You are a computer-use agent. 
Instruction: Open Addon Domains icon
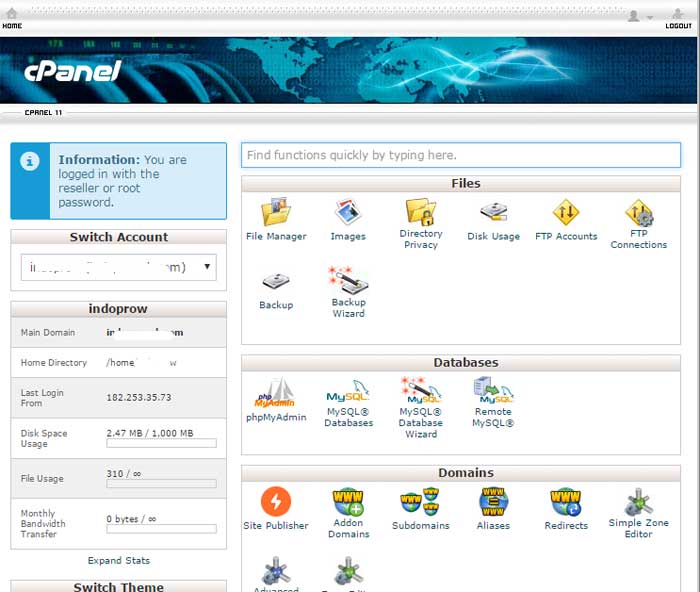(x=348, y=501)
